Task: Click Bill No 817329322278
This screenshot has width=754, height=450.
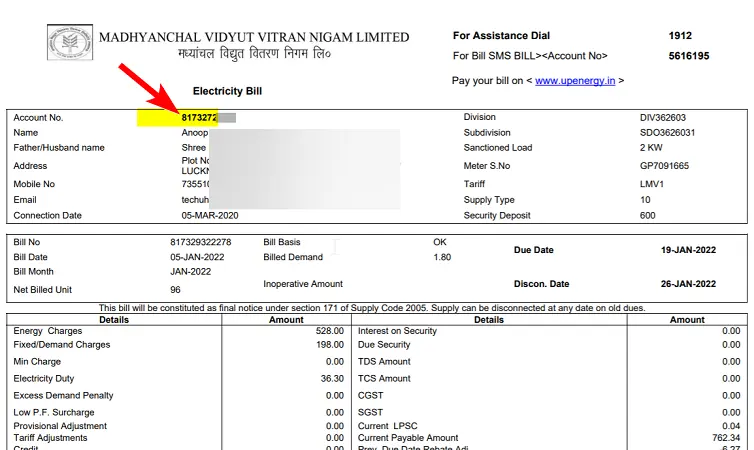Action: click(x=201, y=242)
